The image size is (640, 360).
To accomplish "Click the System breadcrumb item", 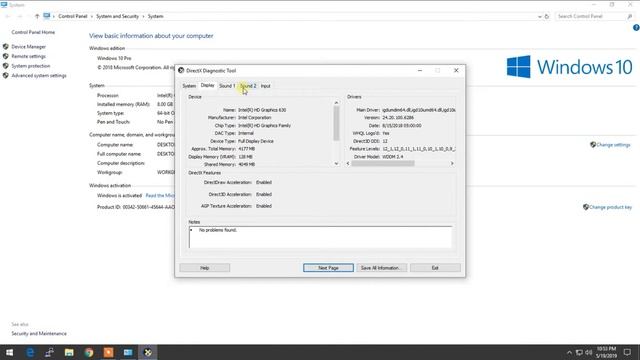I will [x=156, y=16].
